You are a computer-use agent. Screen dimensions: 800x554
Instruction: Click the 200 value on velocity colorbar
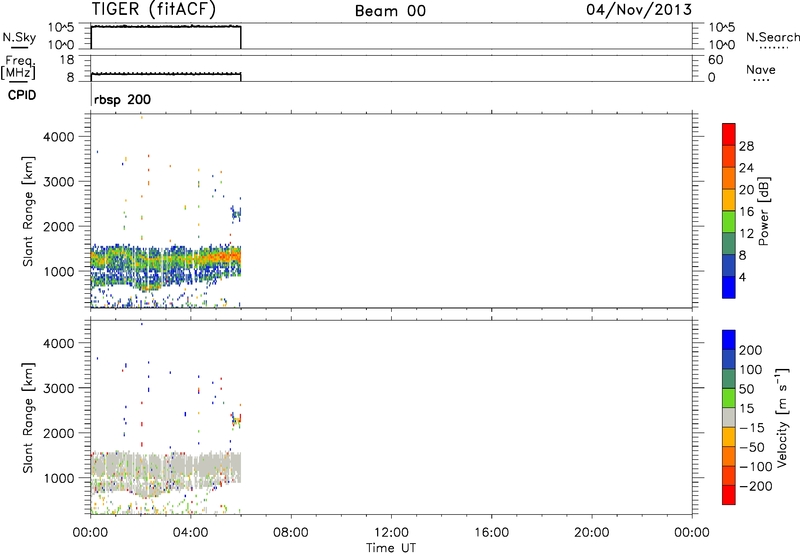[751, 350]
